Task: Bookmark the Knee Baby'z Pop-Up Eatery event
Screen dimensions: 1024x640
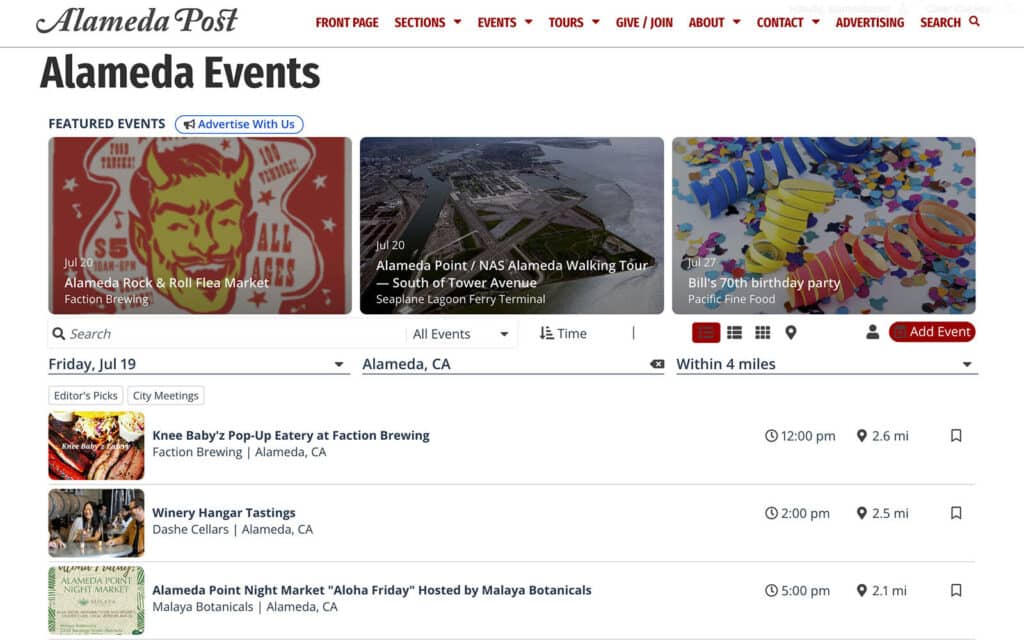Action: 956,436
